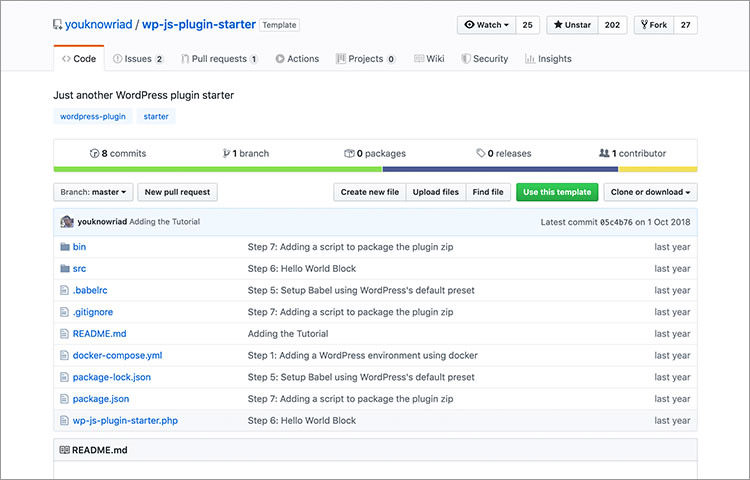Click the packages box icon

[x=349, y=154]
